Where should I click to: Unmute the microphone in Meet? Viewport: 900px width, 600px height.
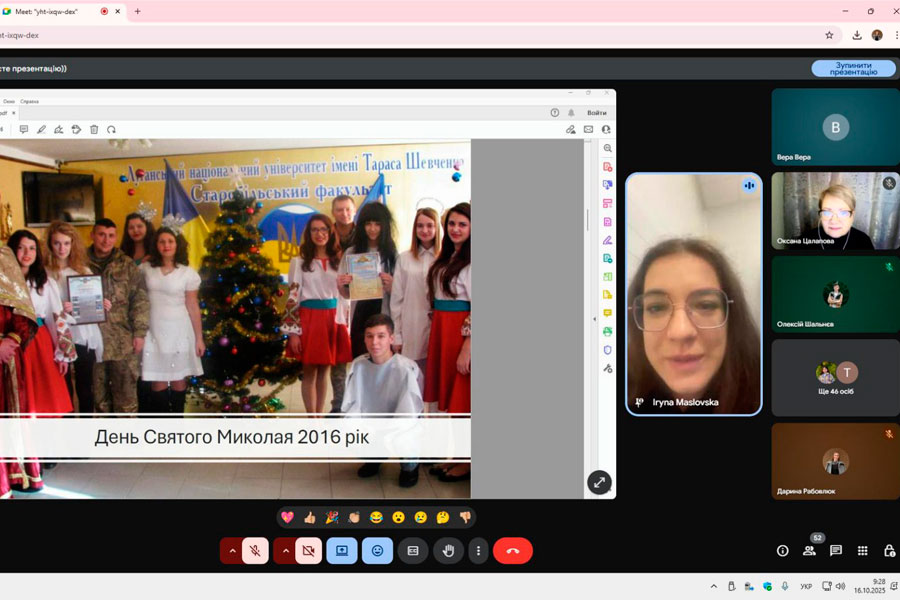(256, 550)
